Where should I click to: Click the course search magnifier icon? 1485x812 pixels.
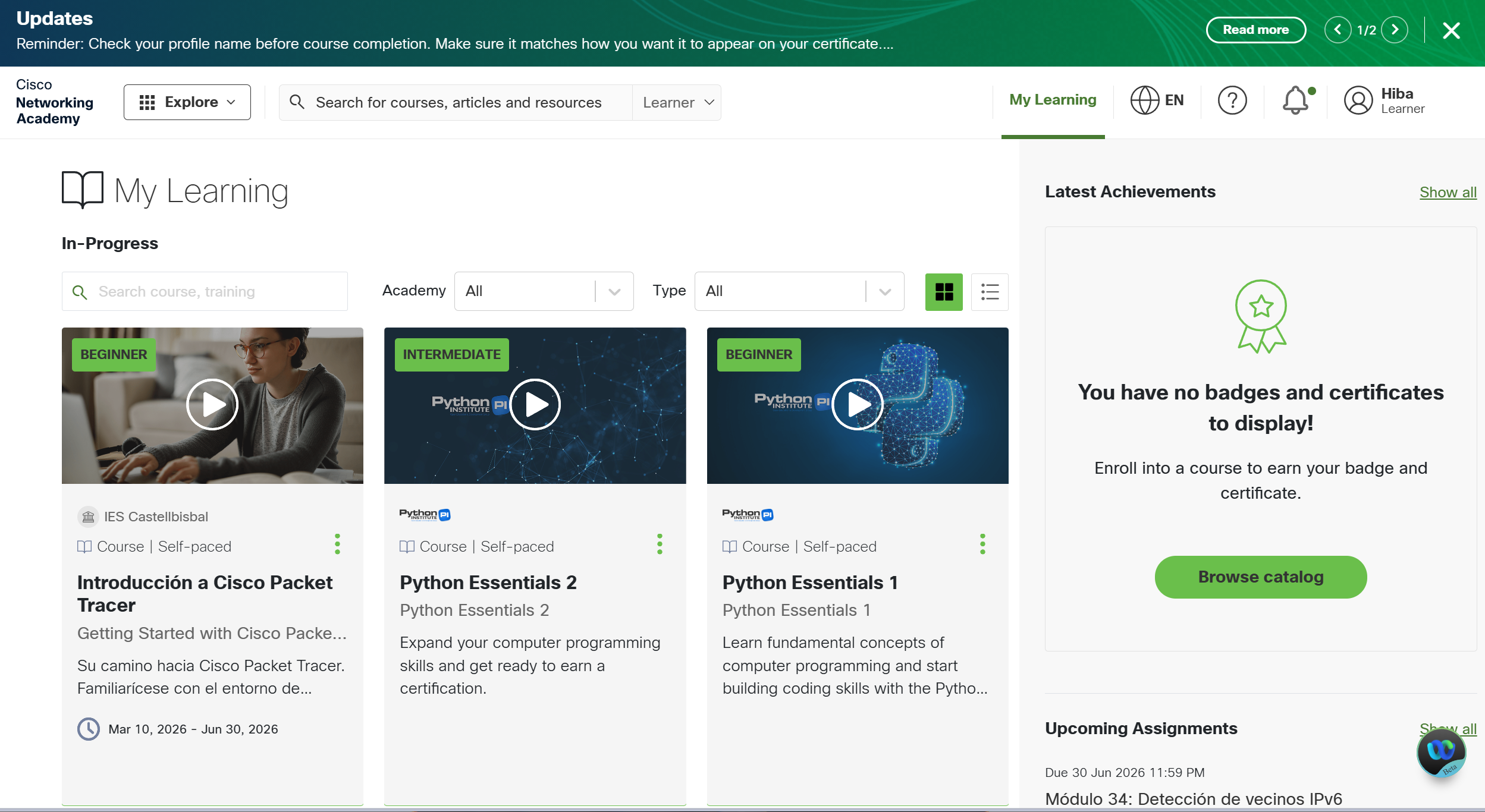(80, 292)
